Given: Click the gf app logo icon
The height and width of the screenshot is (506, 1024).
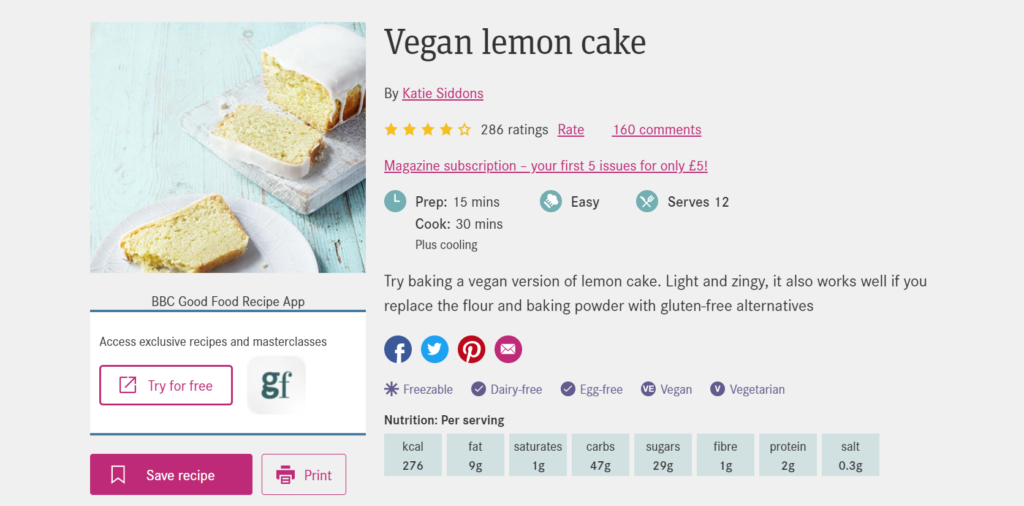Looking at the screenshot, I should [276, 385].
